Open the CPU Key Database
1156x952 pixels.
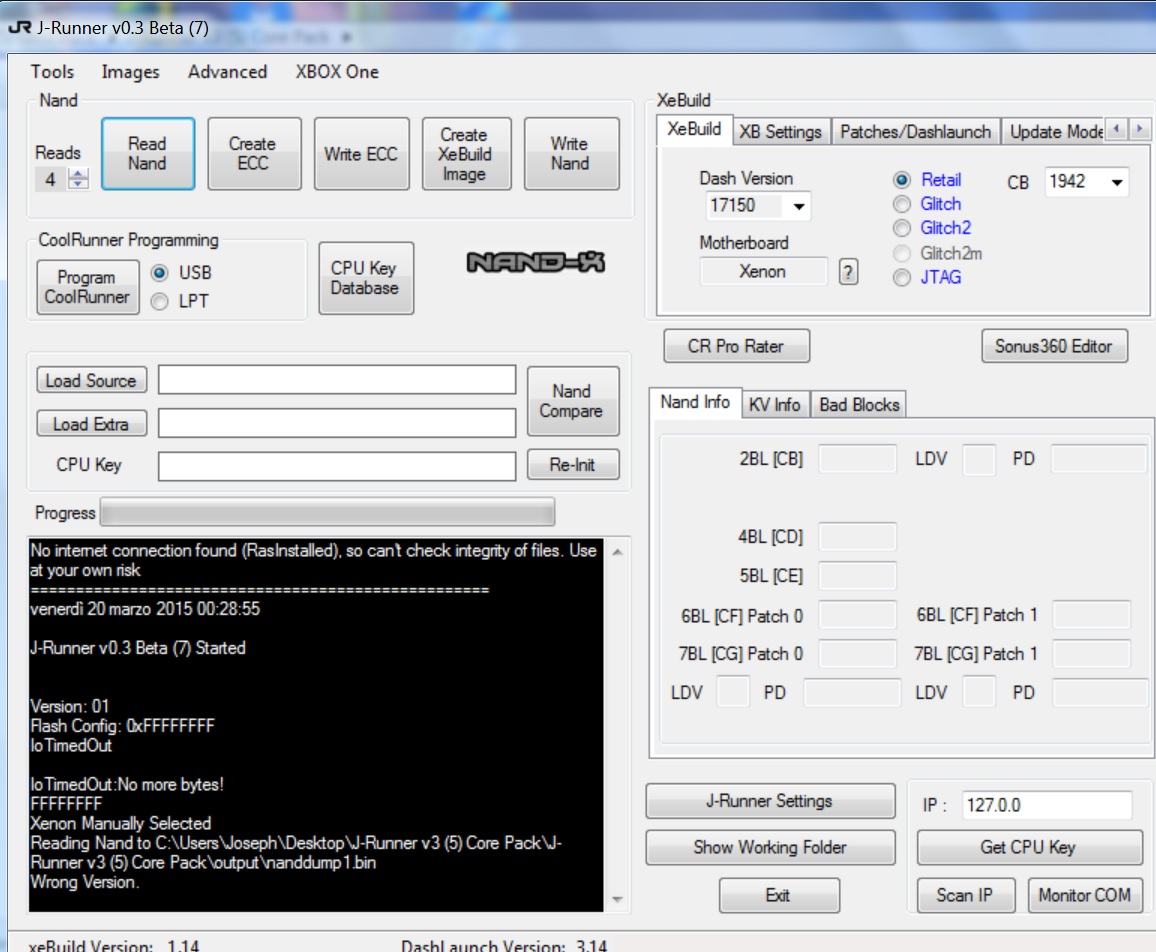click(366, 278)
